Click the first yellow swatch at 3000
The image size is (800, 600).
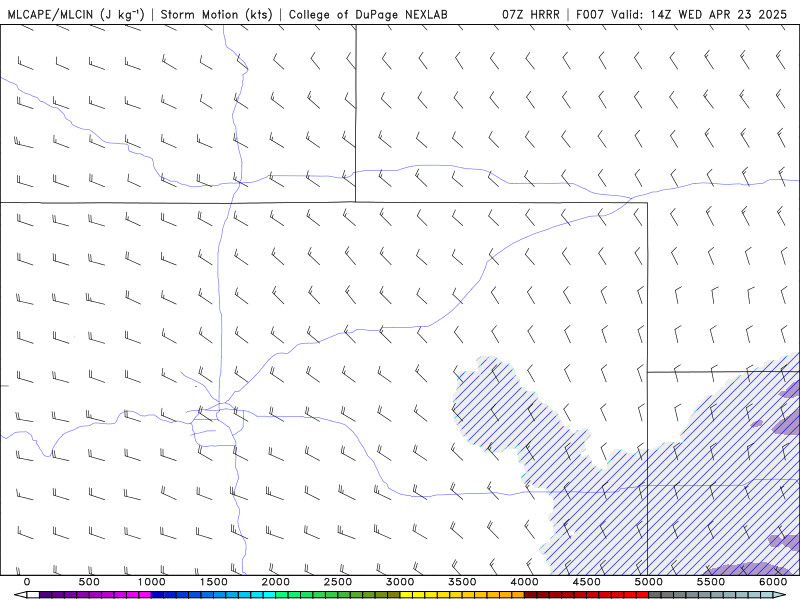point(406,594)
